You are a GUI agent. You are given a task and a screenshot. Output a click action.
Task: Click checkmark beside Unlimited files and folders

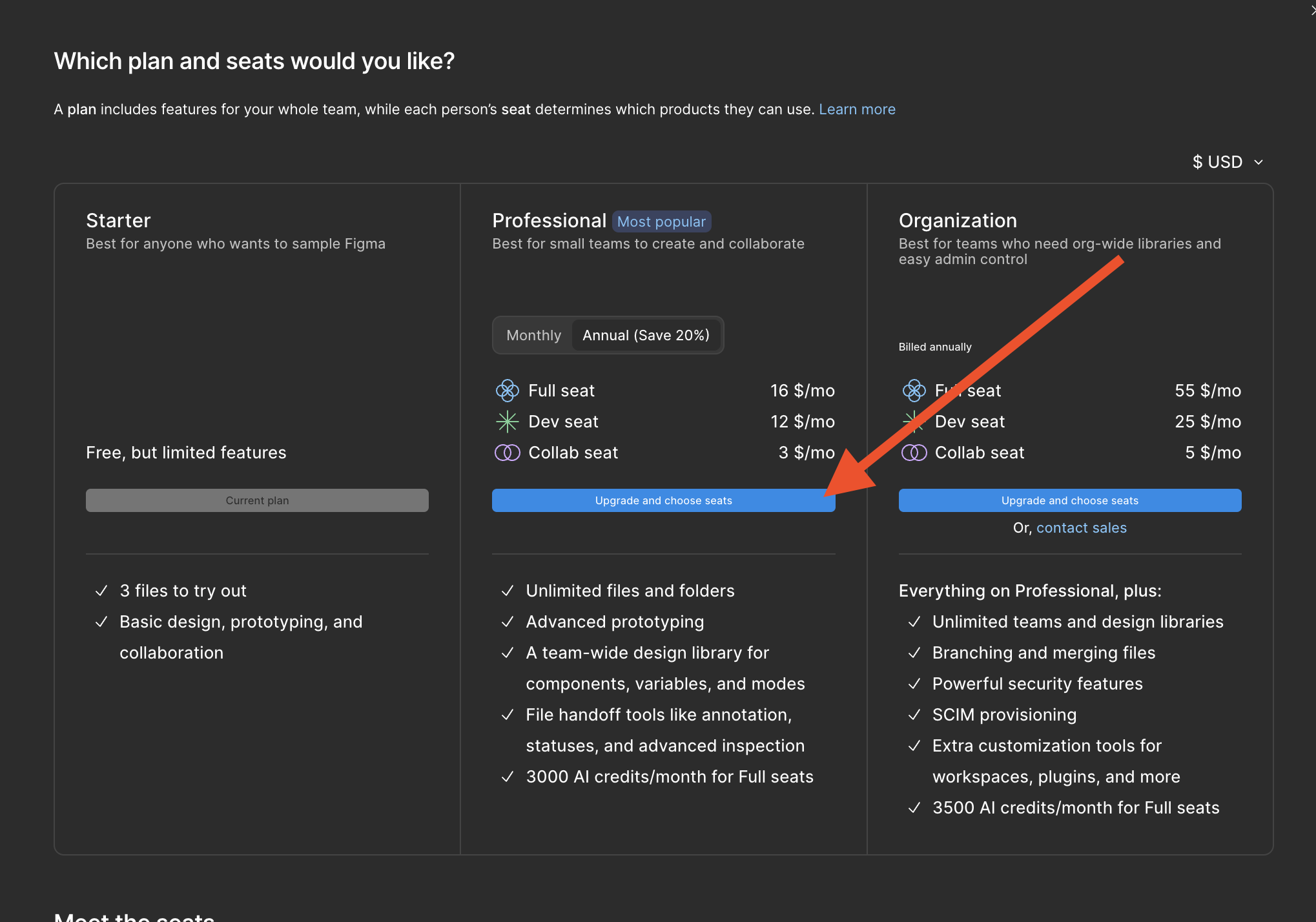tap(508, 591)
